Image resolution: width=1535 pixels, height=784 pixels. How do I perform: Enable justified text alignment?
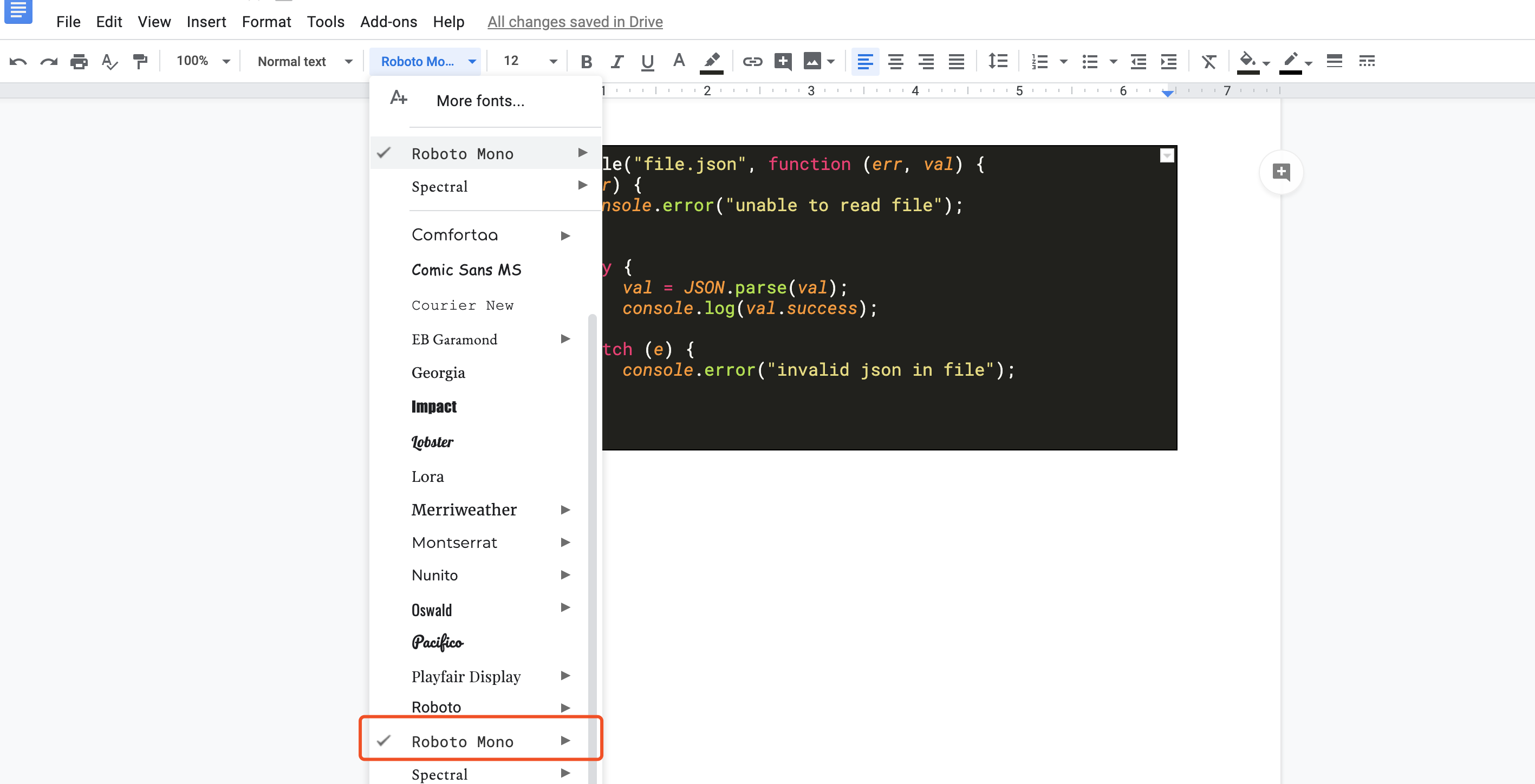(x=957, y=61)
